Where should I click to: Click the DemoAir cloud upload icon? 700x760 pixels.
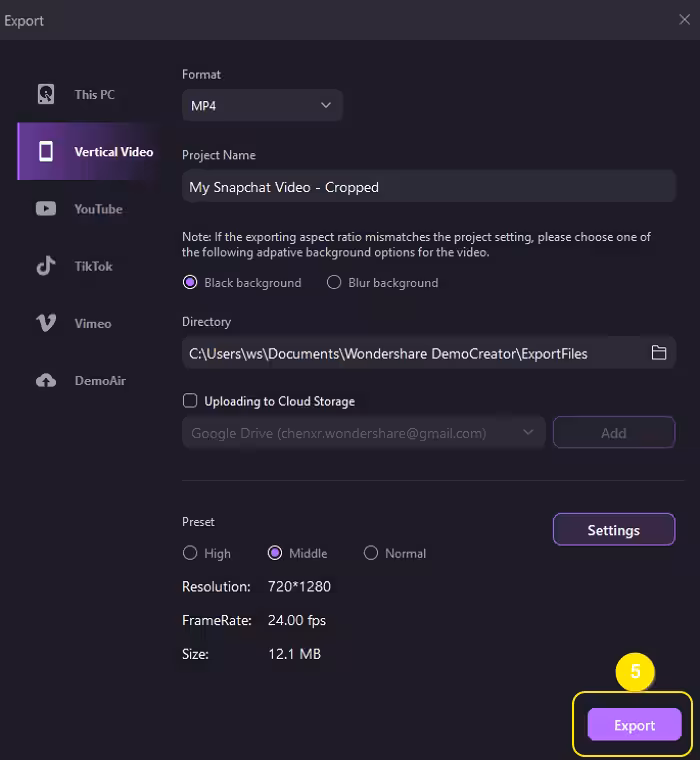[46, 381]
